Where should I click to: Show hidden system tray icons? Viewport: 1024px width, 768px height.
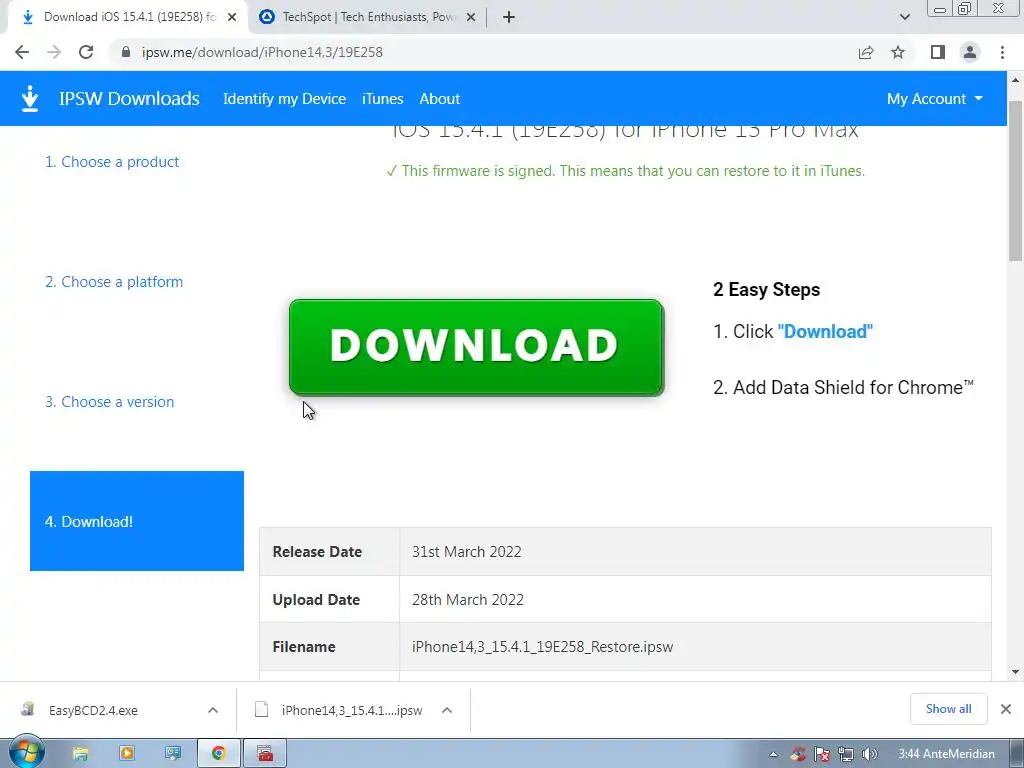pyautogui.click(x=773, y=754)
